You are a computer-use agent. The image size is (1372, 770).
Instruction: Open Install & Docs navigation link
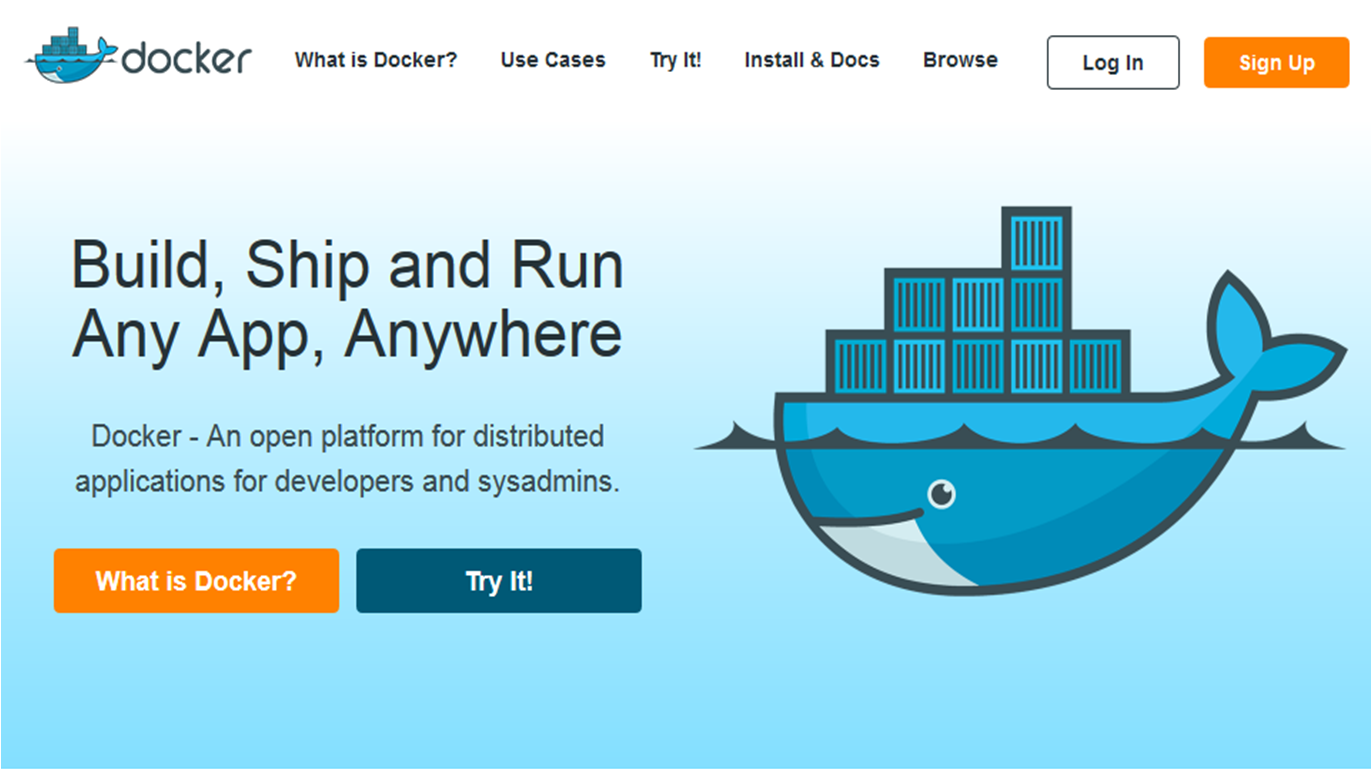coord(812,60)
